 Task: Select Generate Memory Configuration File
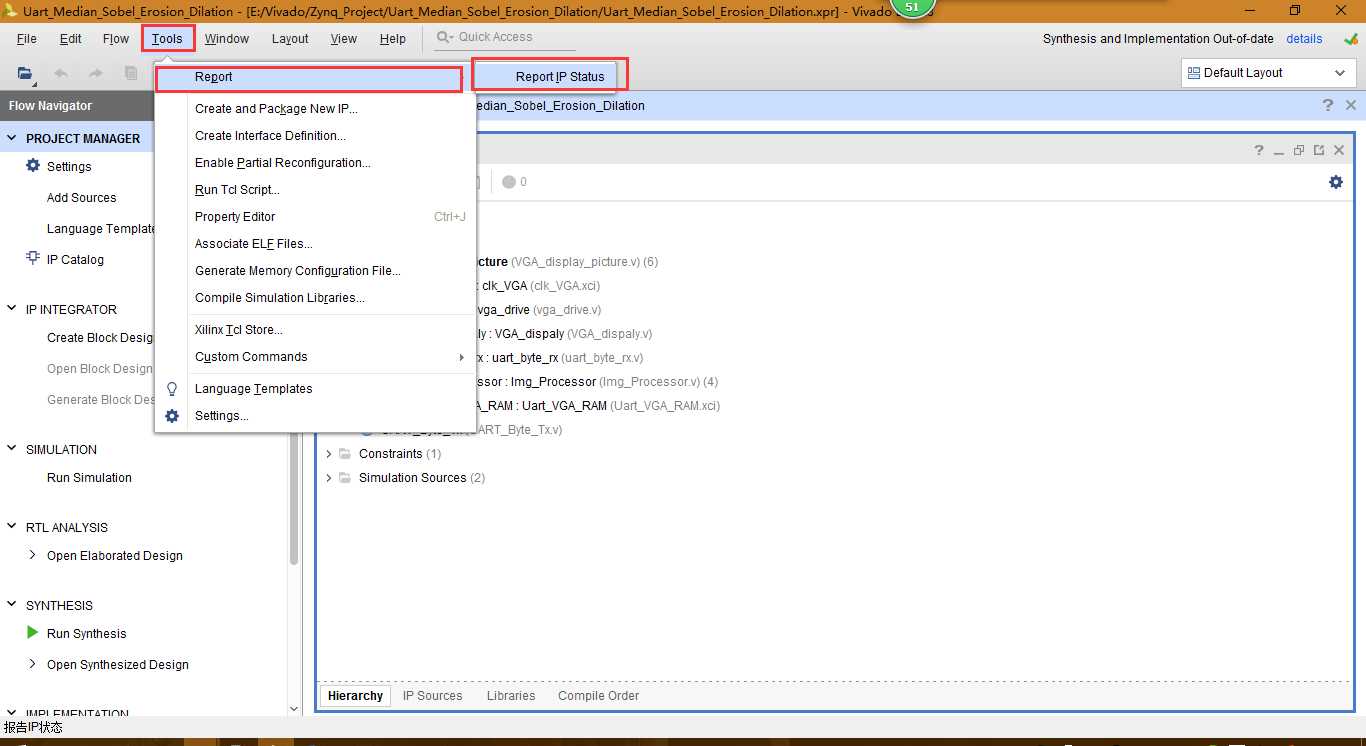(x=315, y=271)
